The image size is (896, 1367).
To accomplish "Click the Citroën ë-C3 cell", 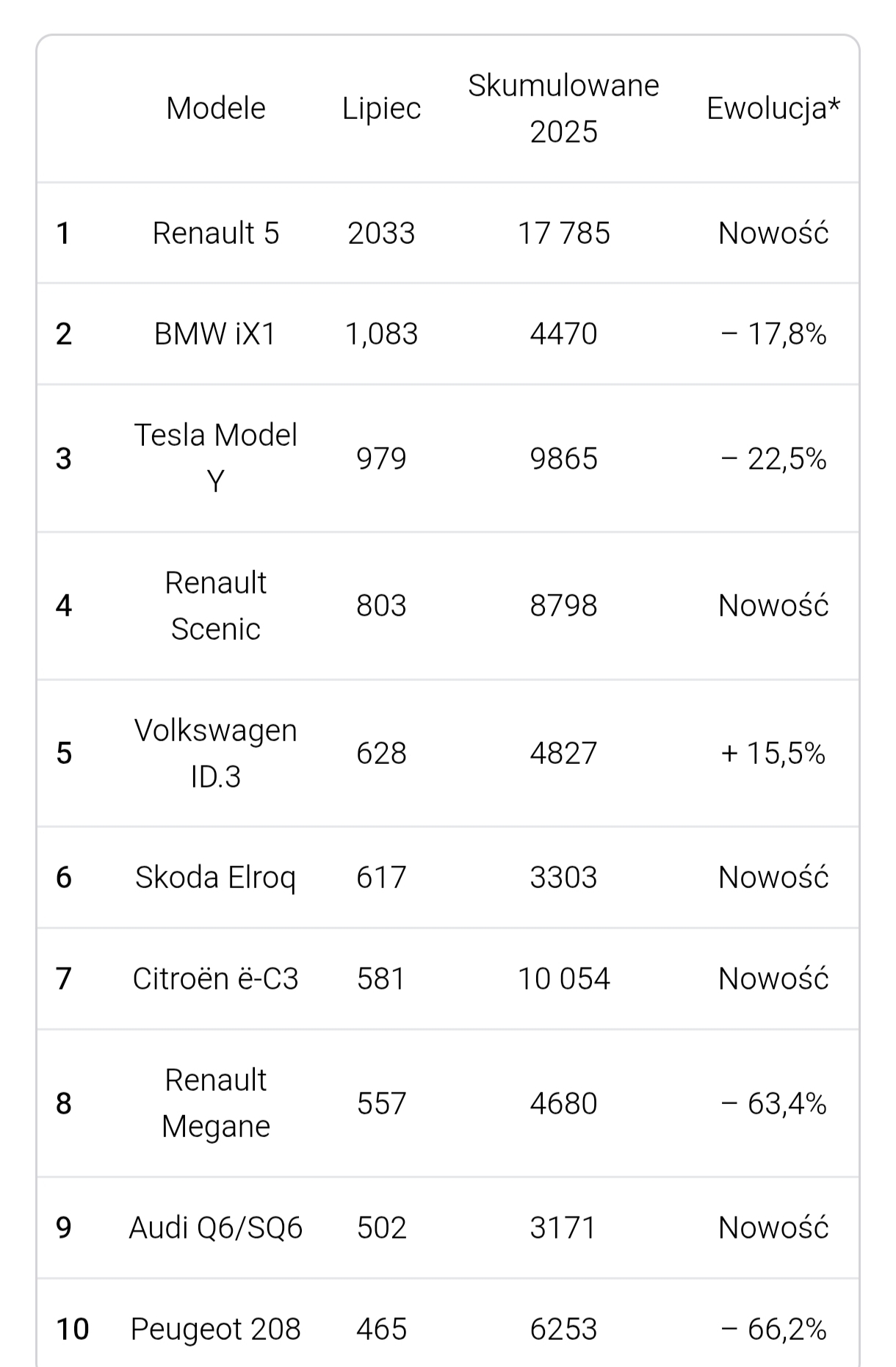I will tap(215, 979).
